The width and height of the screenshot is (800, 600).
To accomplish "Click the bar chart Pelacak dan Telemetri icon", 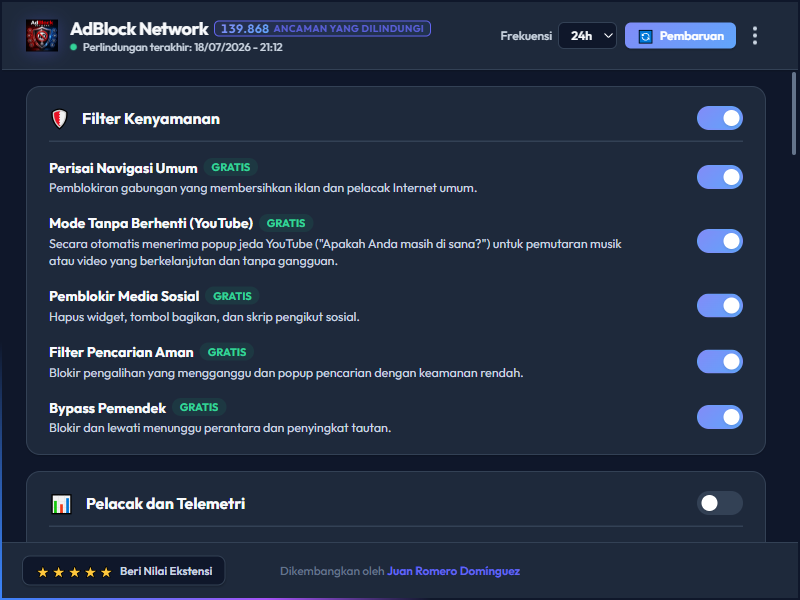I will click(x=61, y=504).
